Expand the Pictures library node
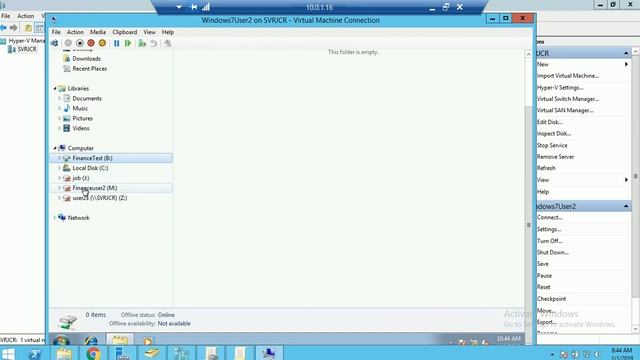Viewport: 640px width, 360px height. 59,118
